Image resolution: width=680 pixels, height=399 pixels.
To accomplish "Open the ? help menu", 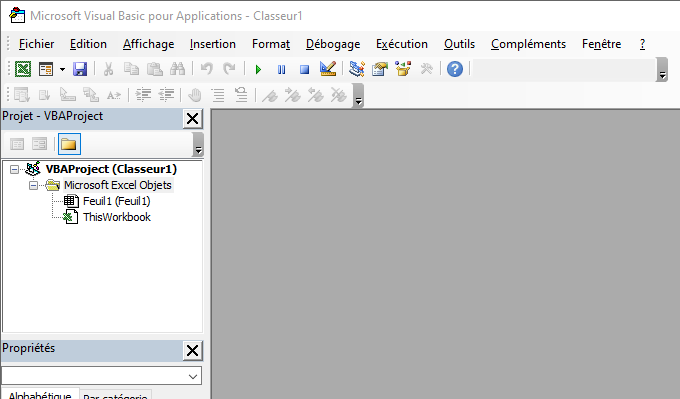I will (x=642, y=44).
